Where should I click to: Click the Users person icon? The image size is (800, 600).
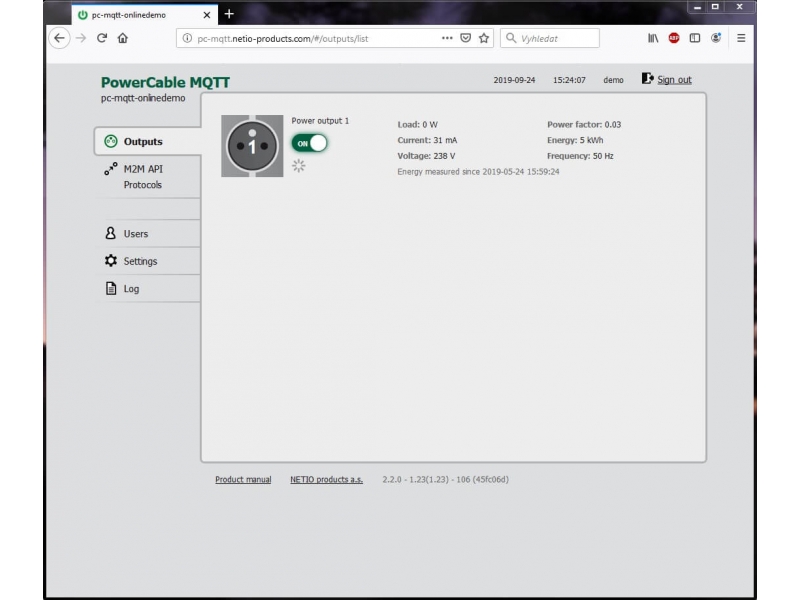tap(111, 233)
